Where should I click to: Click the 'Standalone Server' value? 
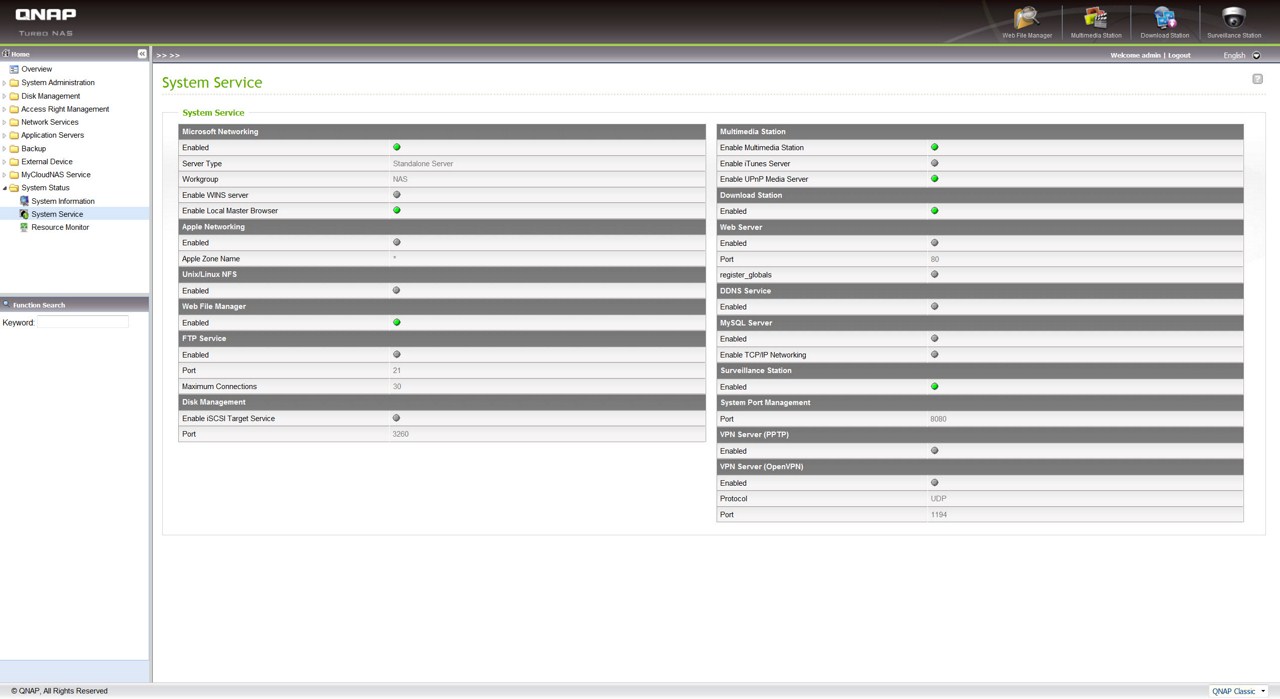pos(423,163)
